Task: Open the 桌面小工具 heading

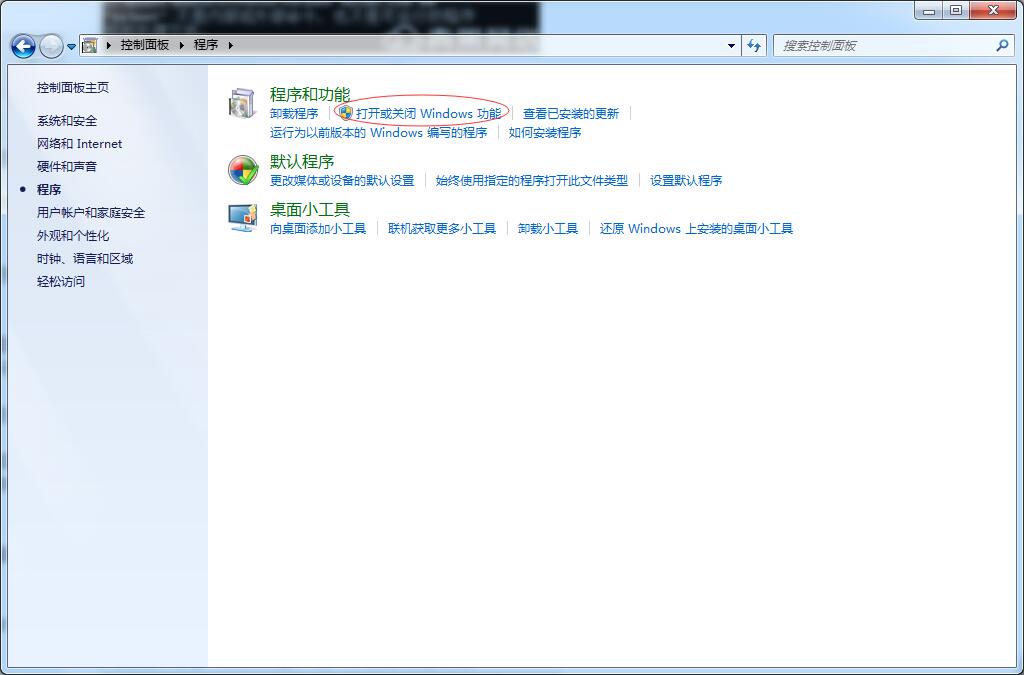Action: [x=310, y=210]
